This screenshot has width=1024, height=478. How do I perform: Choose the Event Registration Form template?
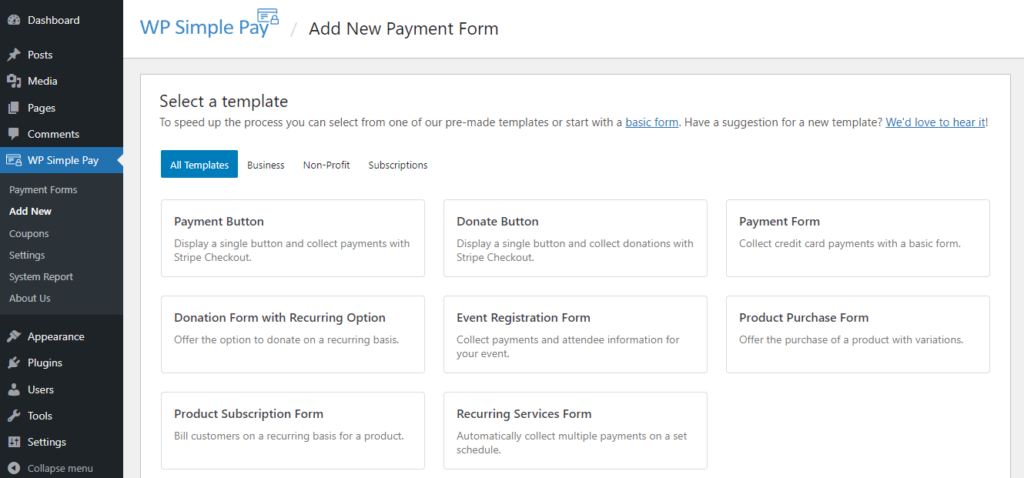coord(575,334)
